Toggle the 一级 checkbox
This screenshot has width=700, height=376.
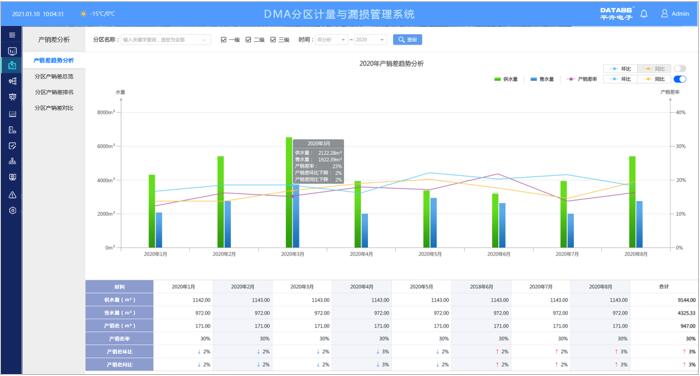[223, 40]
